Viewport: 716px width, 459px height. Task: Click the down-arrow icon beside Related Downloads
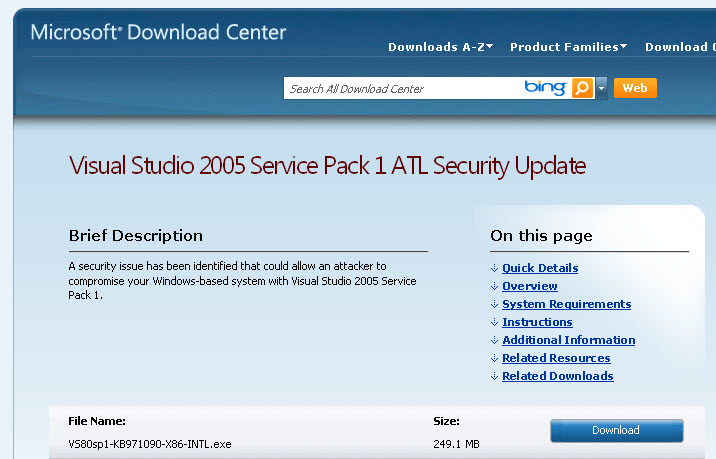494,376
